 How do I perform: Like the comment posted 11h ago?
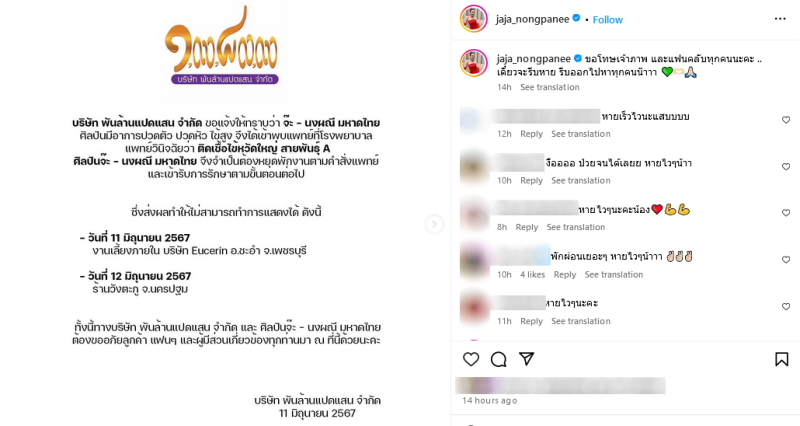point(786,307)
